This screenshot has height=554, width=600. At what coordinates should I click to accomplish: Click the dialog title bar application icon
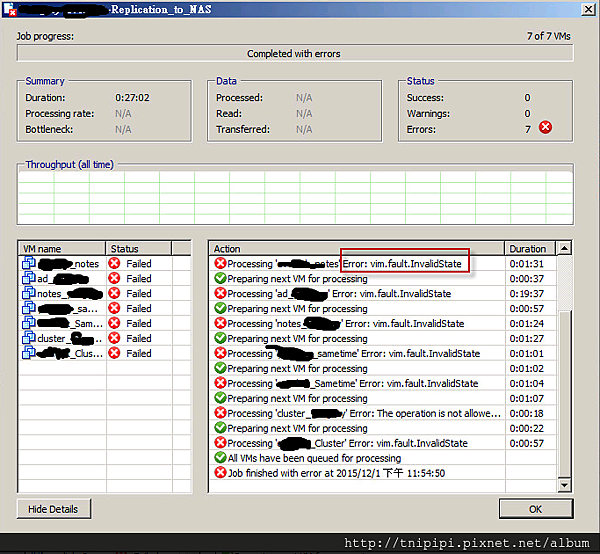pos(10,9)
